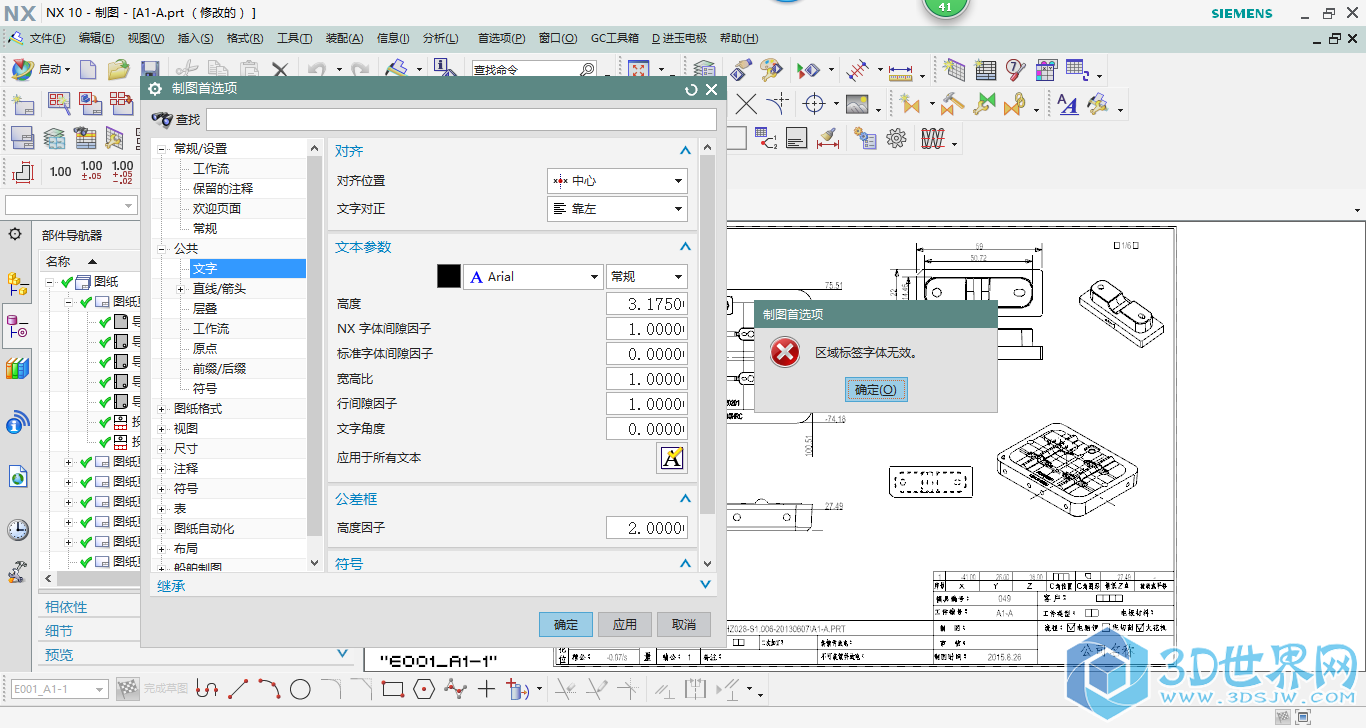Click 应用于所有文本 apply-to-all-text icon button
This screenshot has height=728, width=1366.
[x=672, y=458]
